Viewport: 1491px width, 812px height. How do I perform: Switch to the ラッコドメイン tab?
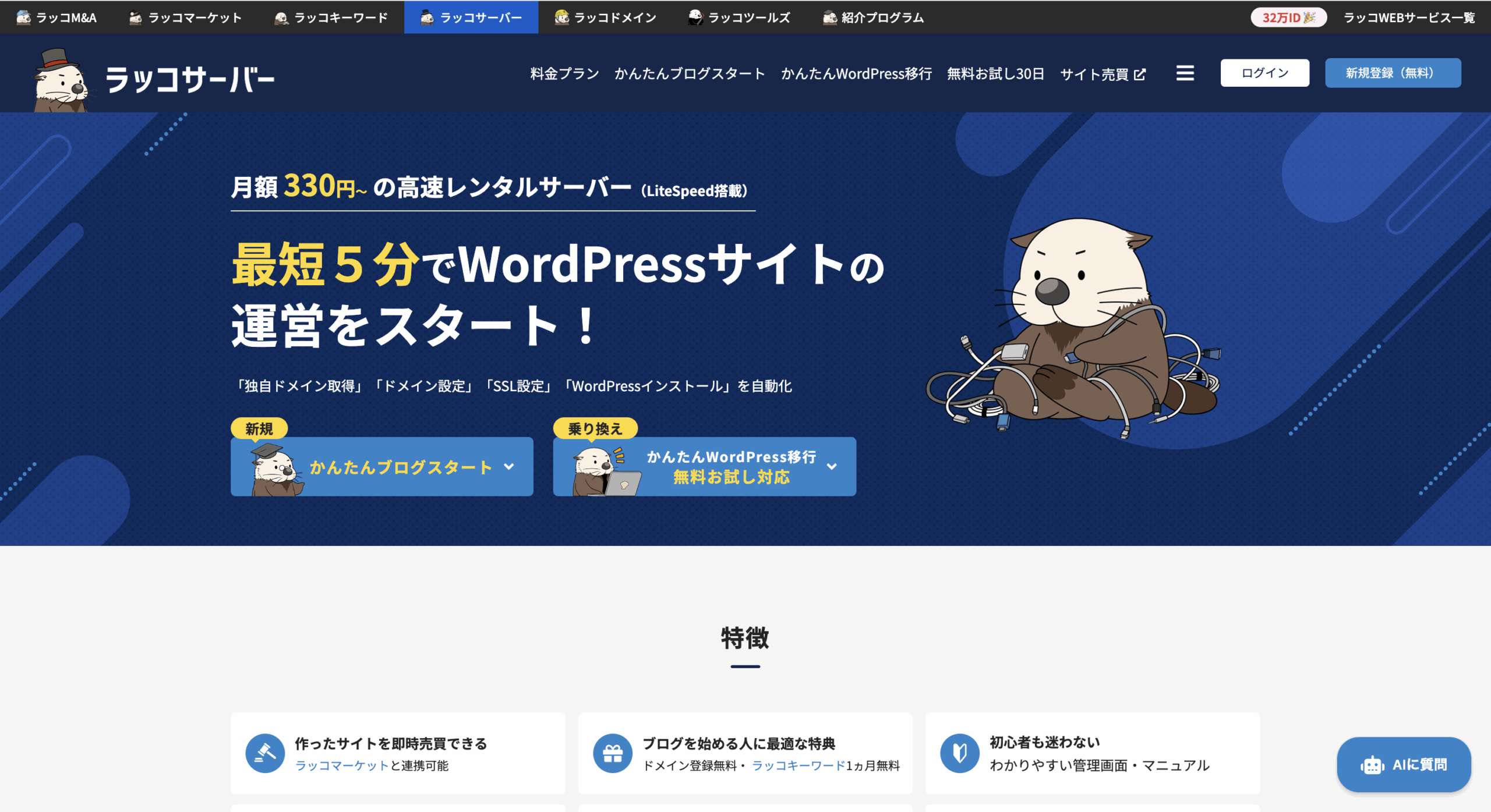coord(606,17)
